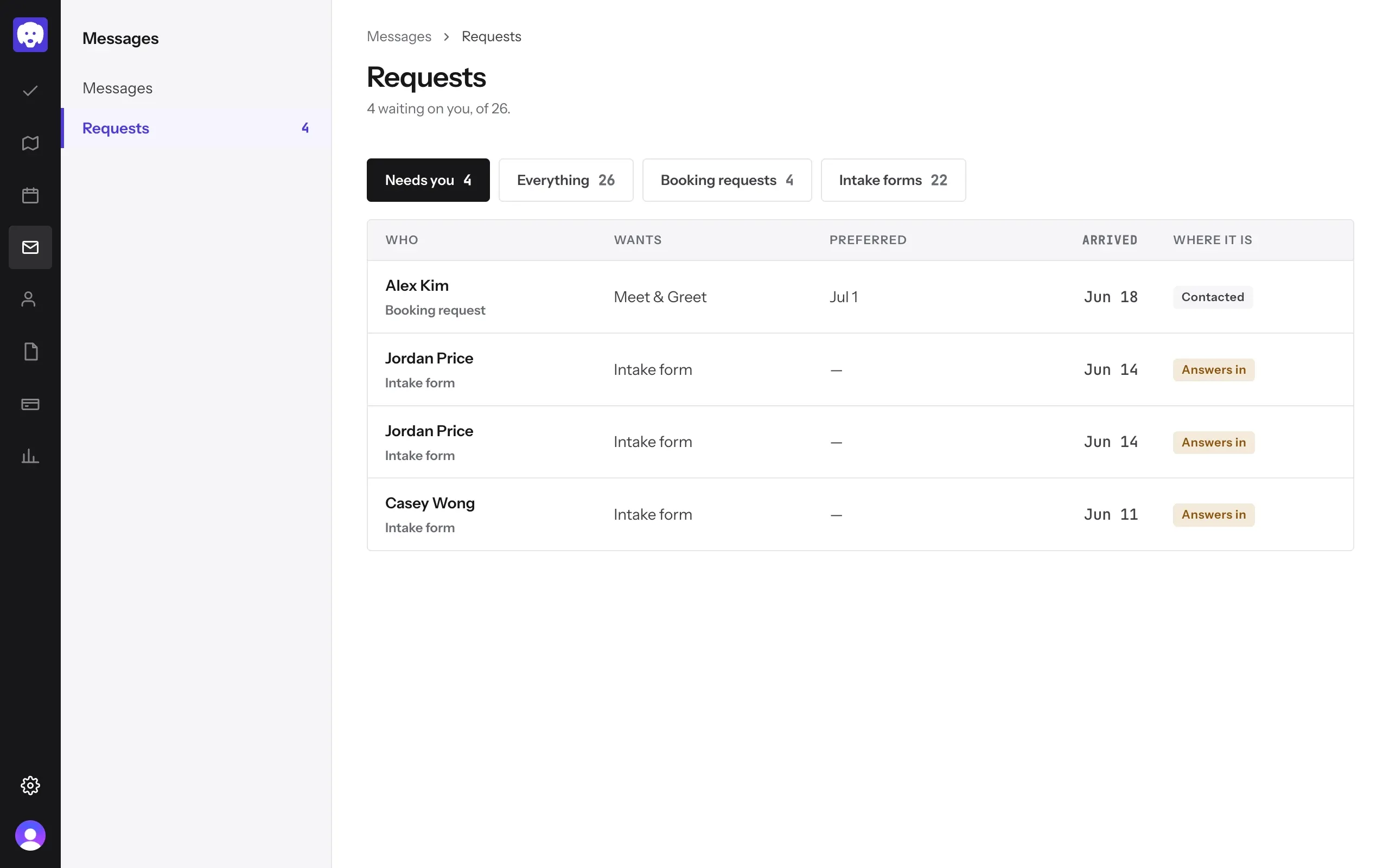Open the Alex Kim request row
Viewport: 1389px width, 868px height.
[x=861, y=297]
